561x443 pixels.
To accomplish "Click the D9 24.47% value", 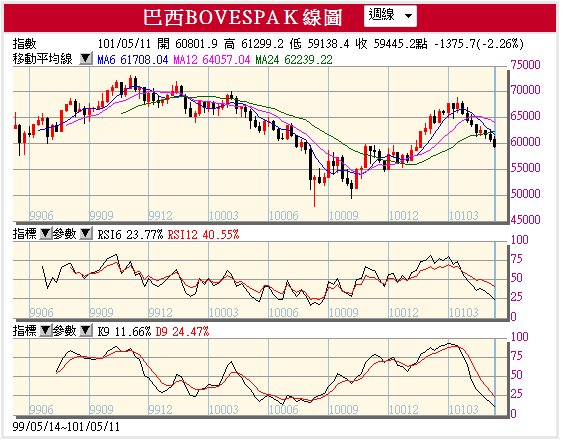I will click(182, 332).
